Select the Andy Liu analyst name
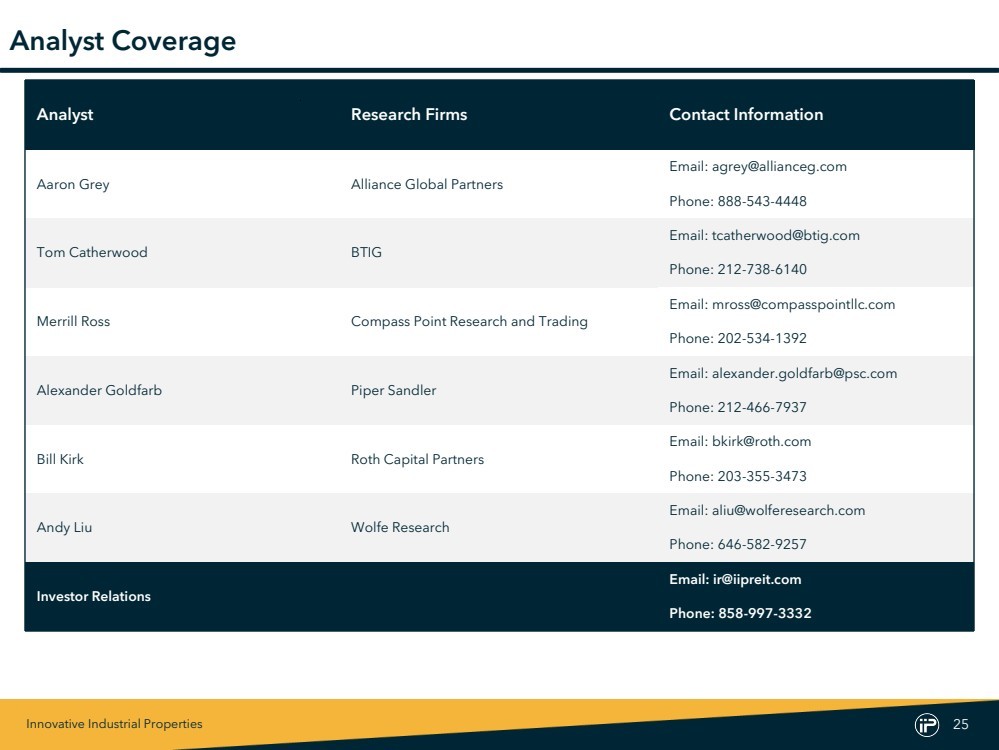This screenshot has width=999, height=750. pyautogui.click(x=64, y=528)
